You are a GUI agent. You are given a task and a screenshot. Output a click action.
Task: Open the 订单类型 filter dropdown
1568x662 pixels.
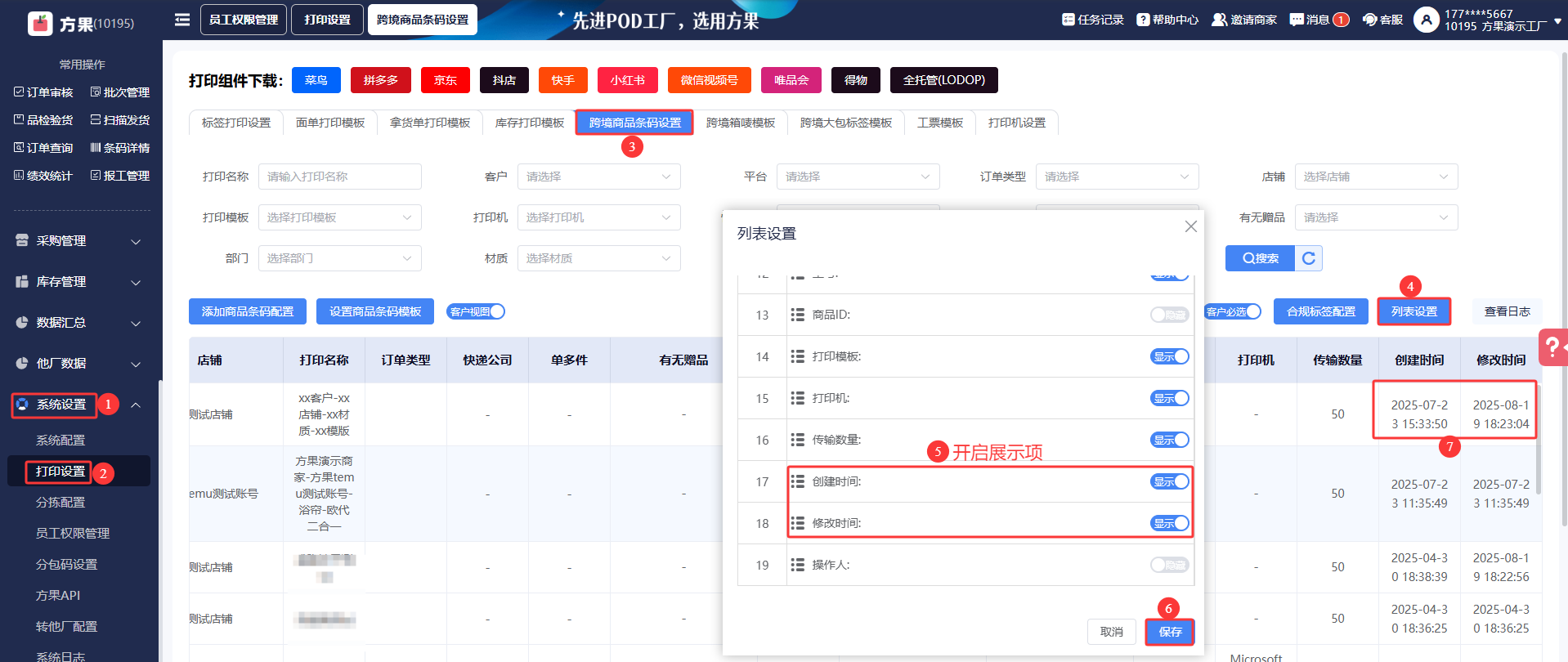click(1118, 177)
